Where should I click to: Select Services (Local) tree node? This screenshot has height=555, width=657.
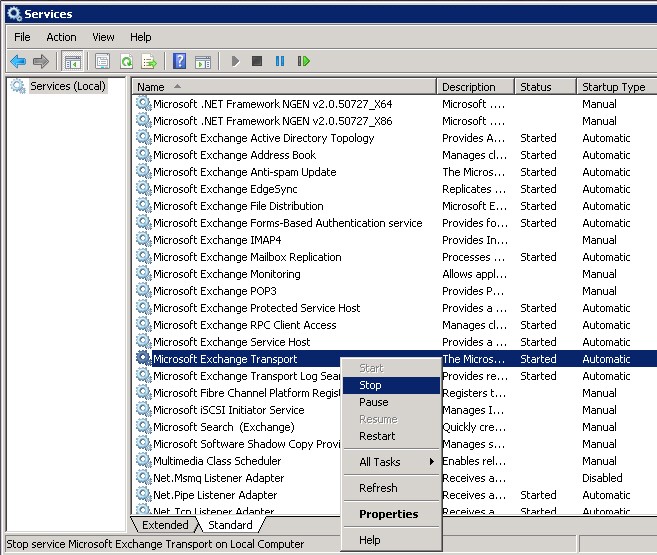67,86
